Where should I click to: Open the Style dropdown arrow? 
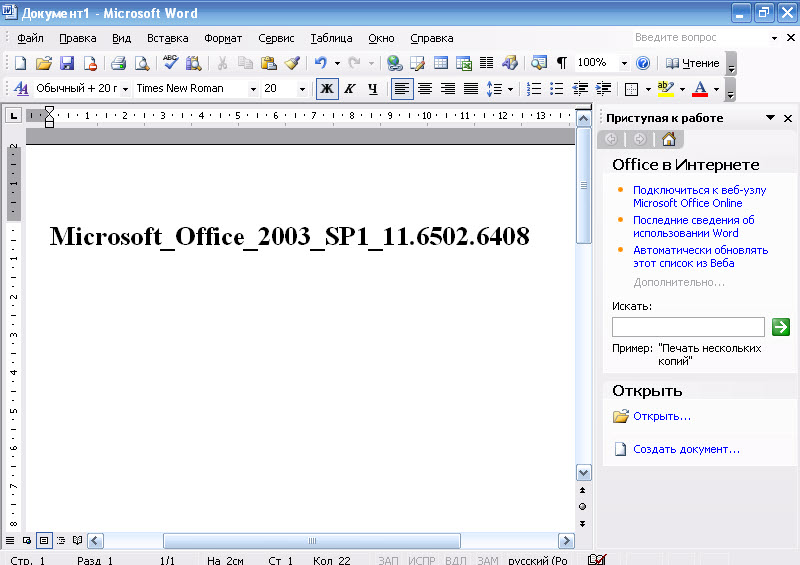[x=126, y=89]
